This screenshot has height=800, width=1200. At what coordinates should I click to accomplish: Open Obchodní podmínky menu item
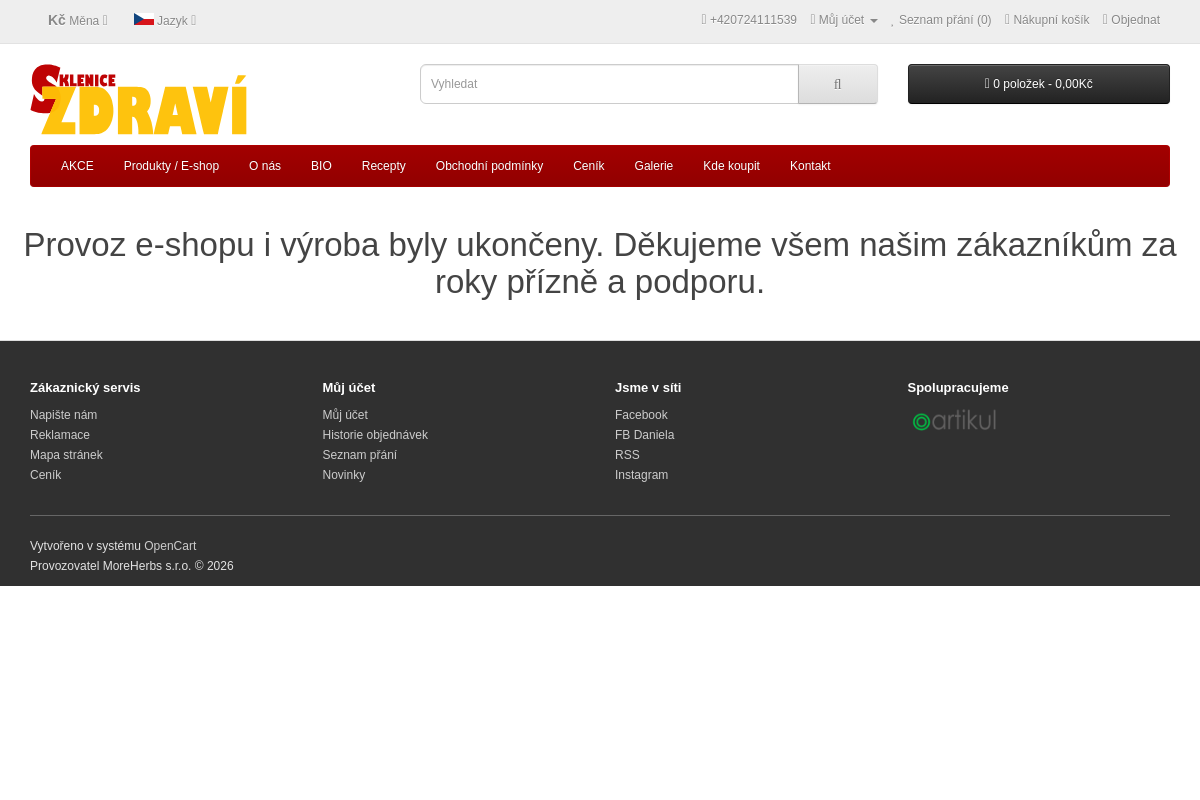point(489,166)
